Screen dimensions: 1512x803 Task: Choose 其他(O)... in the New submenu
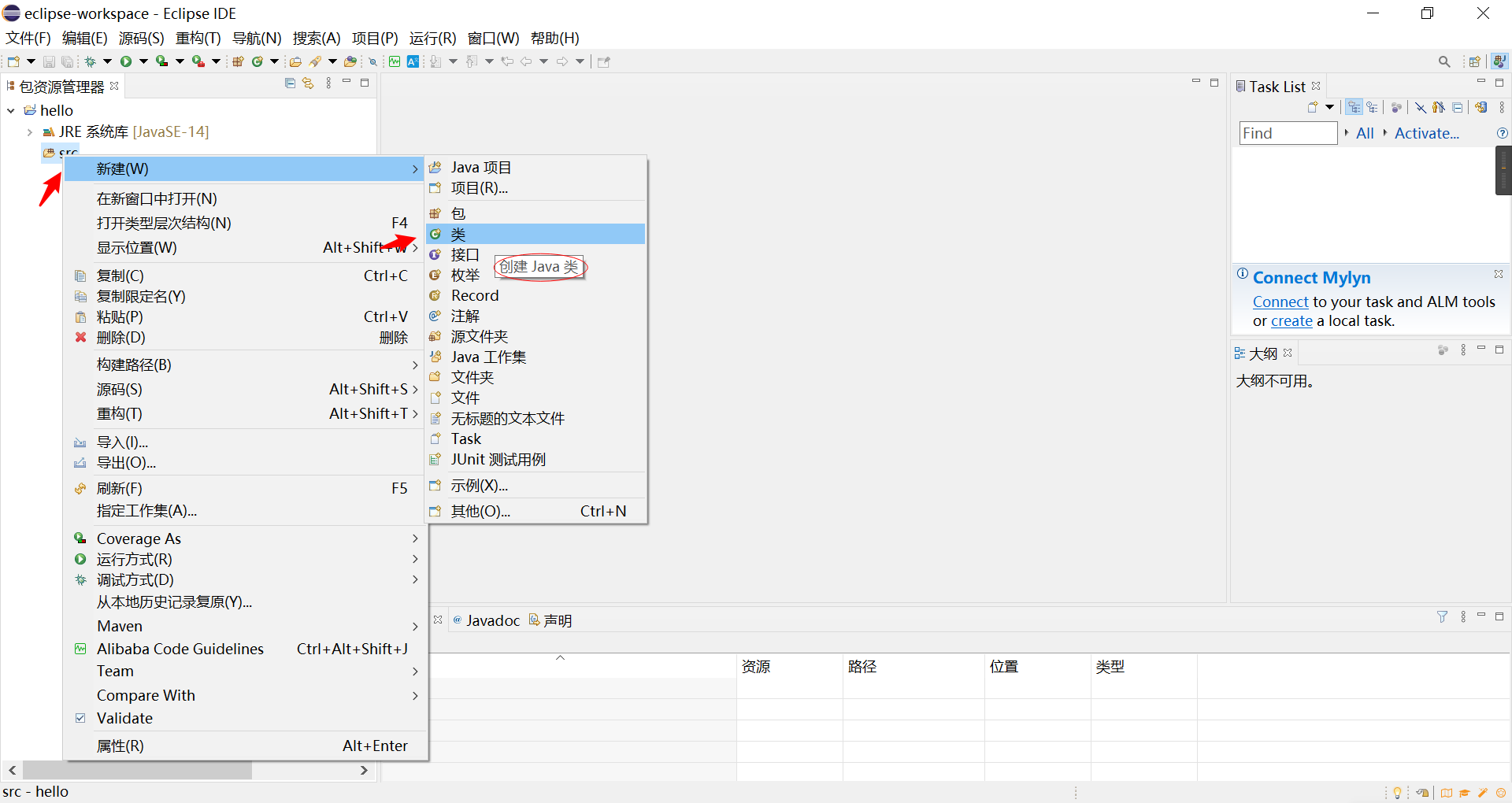point(535,511)
